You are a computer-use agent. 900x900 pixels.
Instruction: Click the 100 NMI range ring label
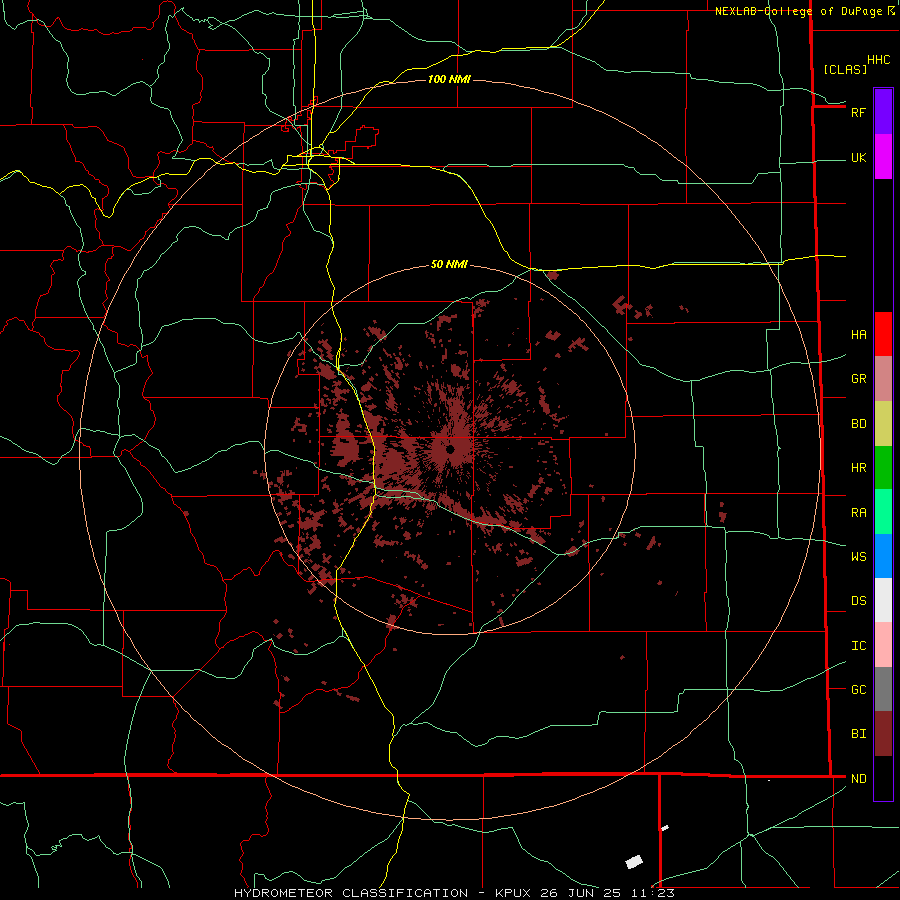449,79
